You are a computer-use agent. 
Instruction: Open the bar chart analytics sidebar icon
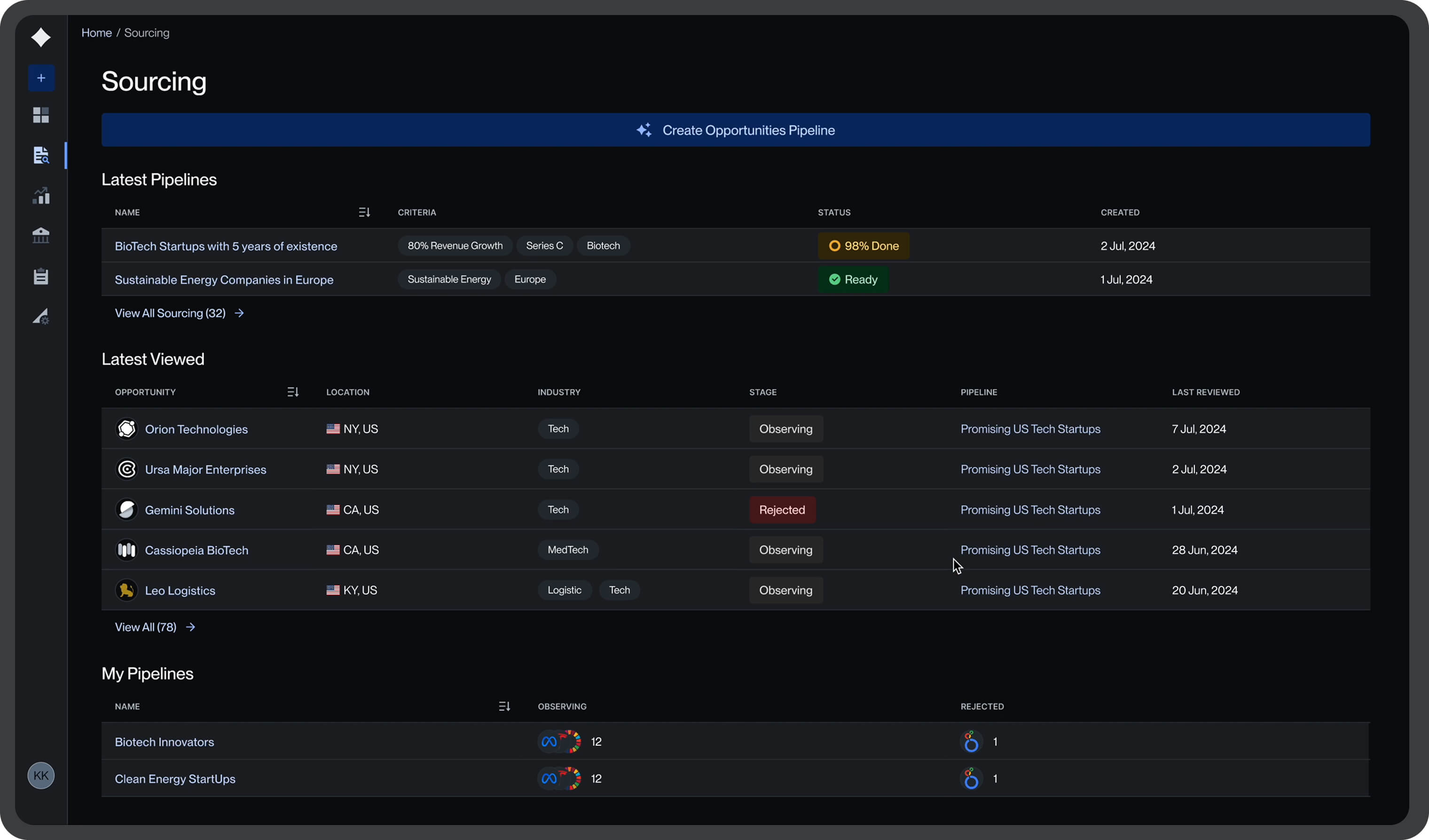point(41,195)
